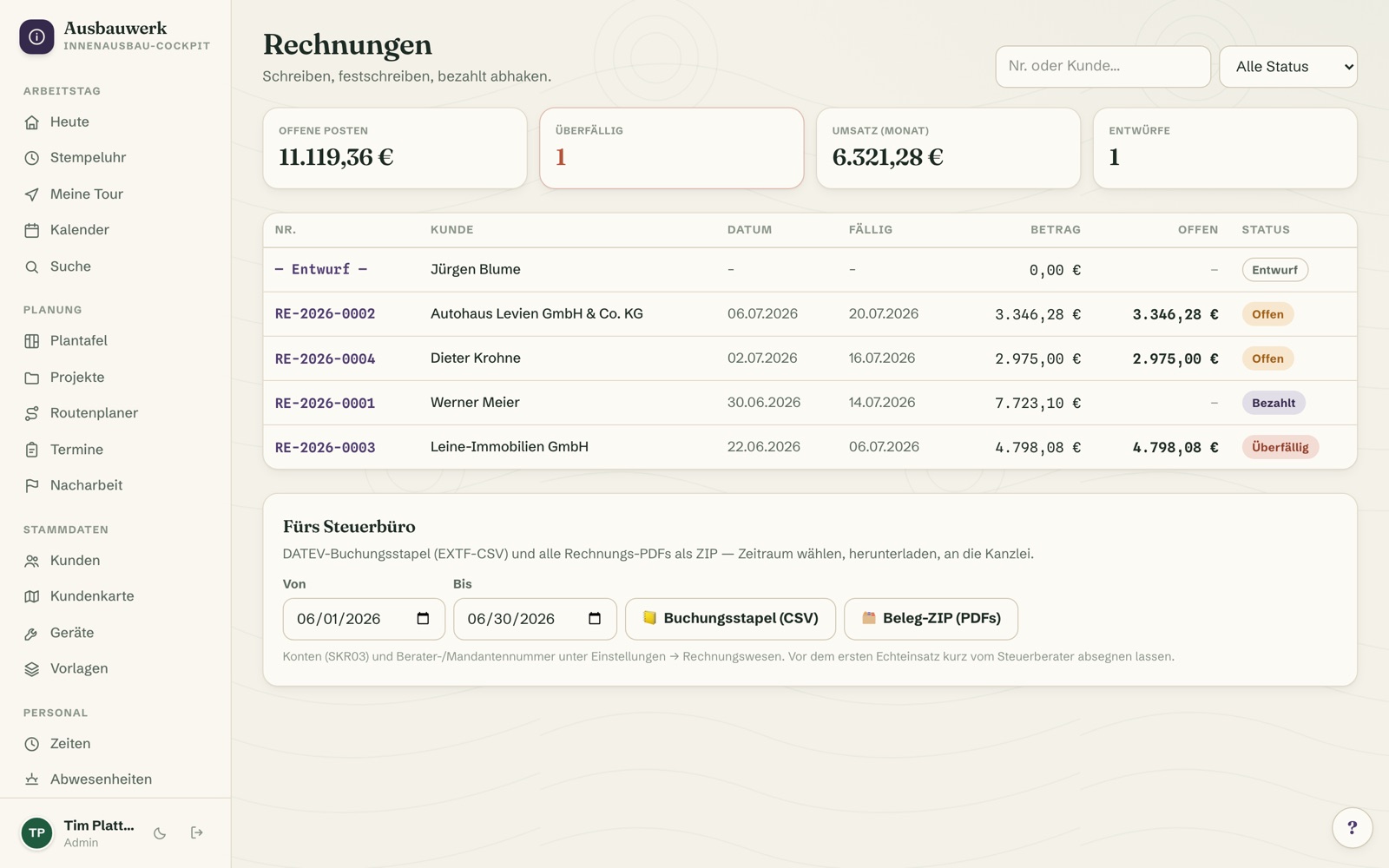
Task: Download the Beleg-ZIP (PDFs)
Action: coord(931,619)
